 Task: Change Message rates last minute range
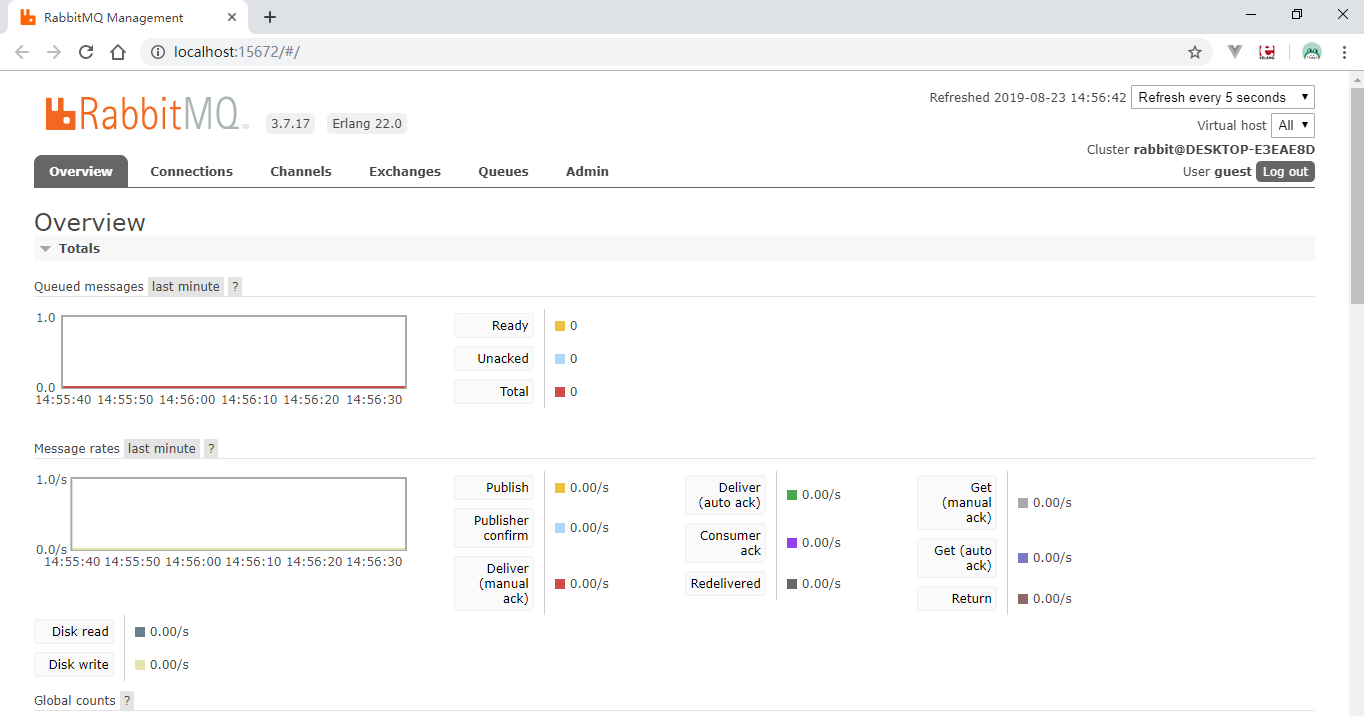pos(162,448)
